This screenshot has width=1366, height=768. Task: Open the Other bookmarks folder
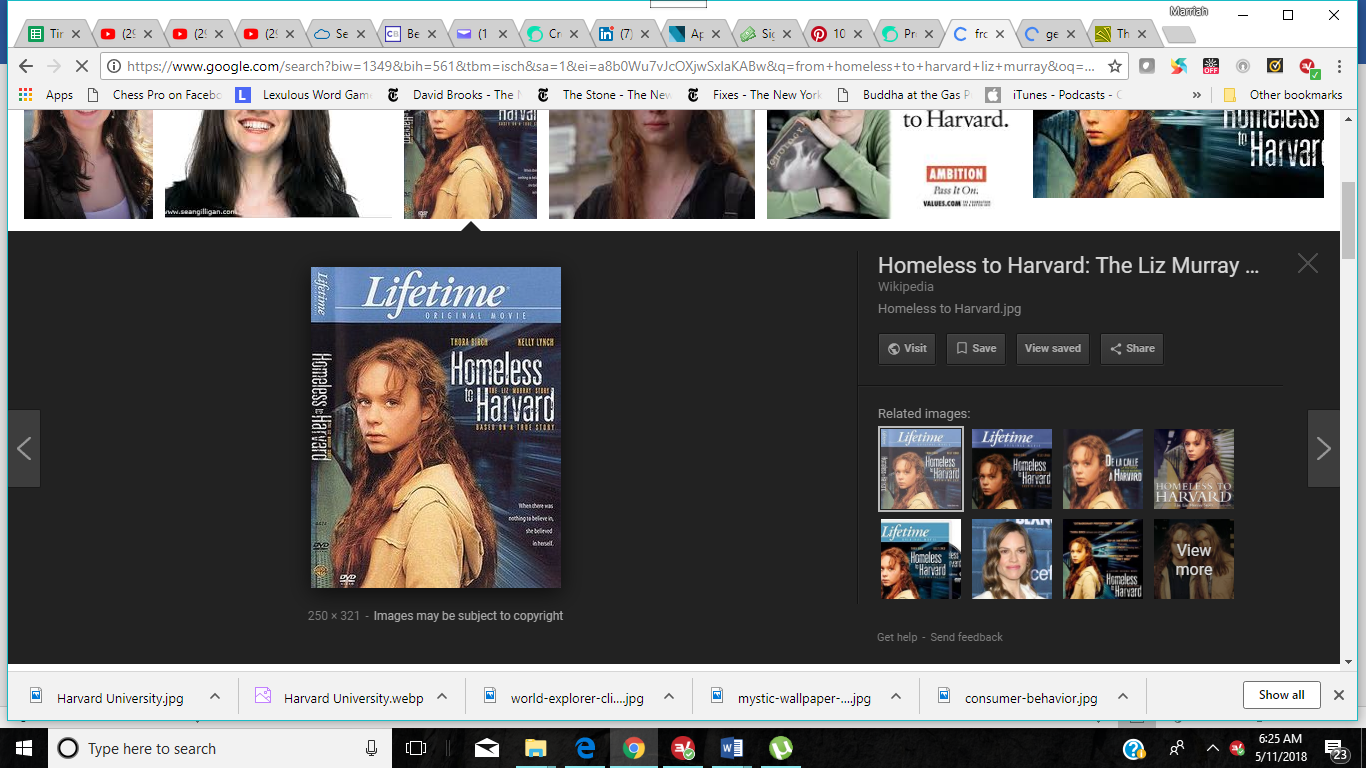click(x=1284, y=95)
